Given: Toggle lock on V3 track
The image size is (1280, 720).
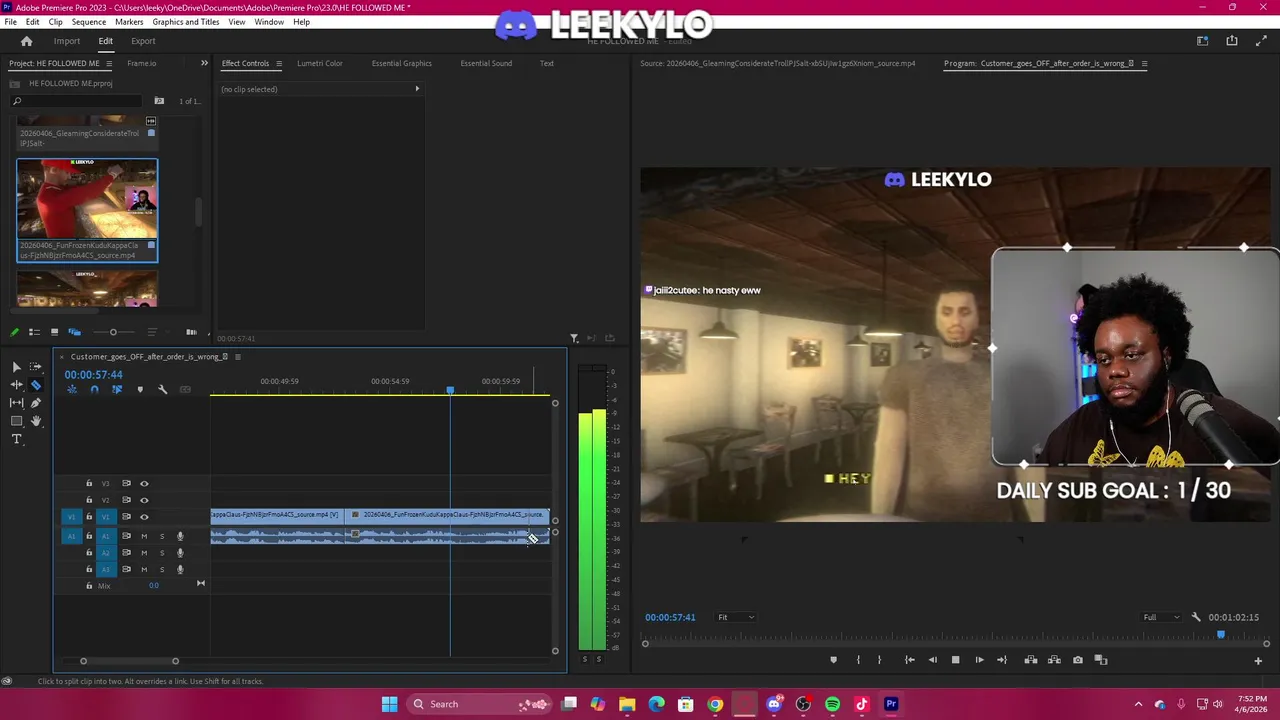Looking at the screenshot, I should point(89,483).
